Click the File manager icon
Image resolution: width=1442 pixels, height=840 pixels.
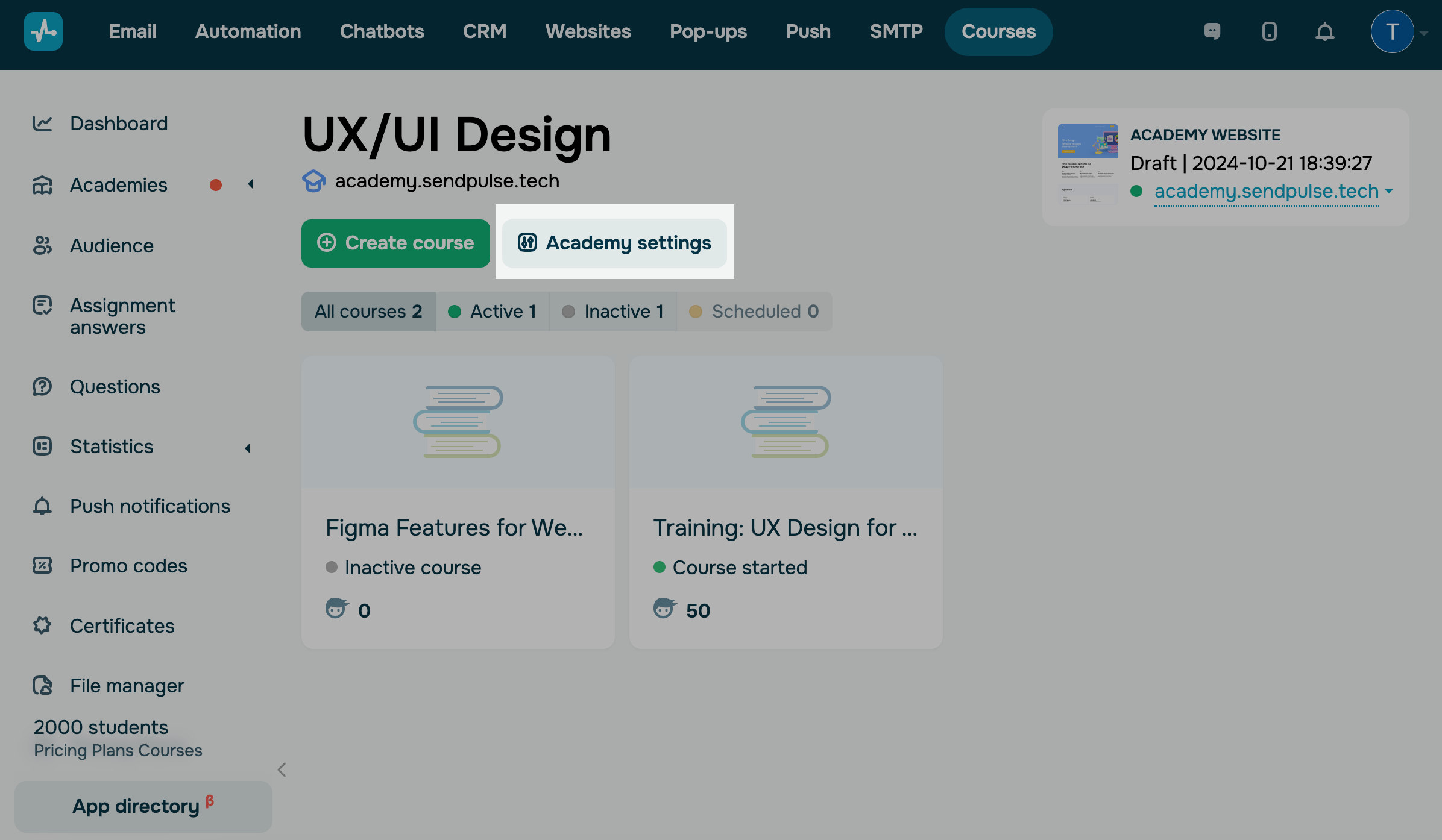point(42,685)
